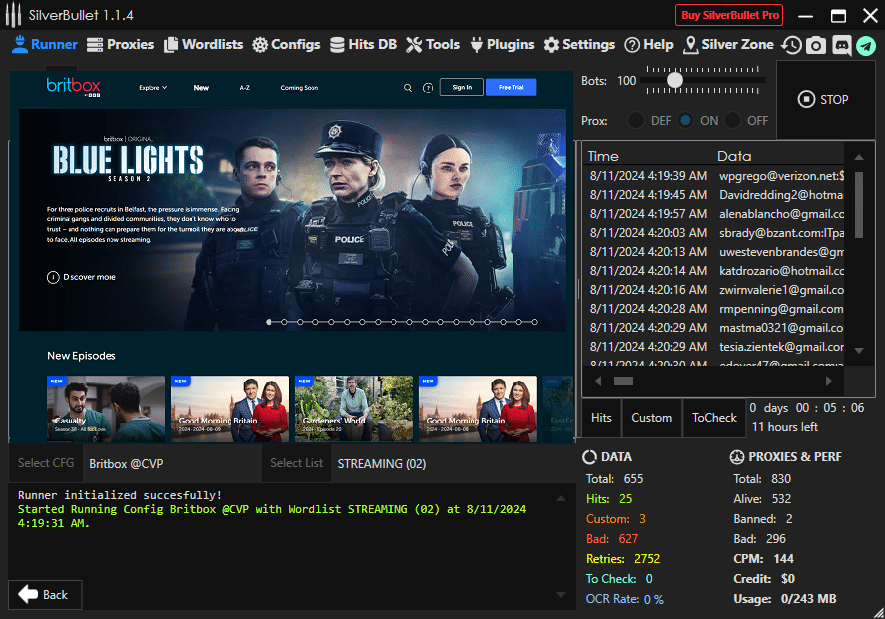Screen dimensions: 885x619
Task: Click data list scroll down arrow
Action: [x=859, y=351]
